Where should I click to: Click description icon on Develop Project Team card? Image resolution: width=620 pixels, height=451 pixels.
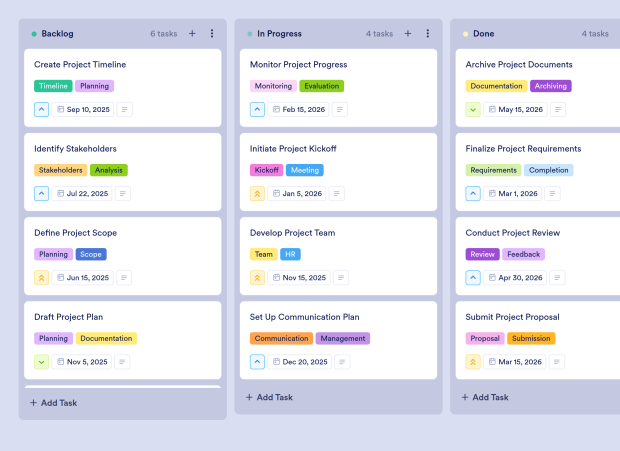pyautogui.click(x=342, y=278)
